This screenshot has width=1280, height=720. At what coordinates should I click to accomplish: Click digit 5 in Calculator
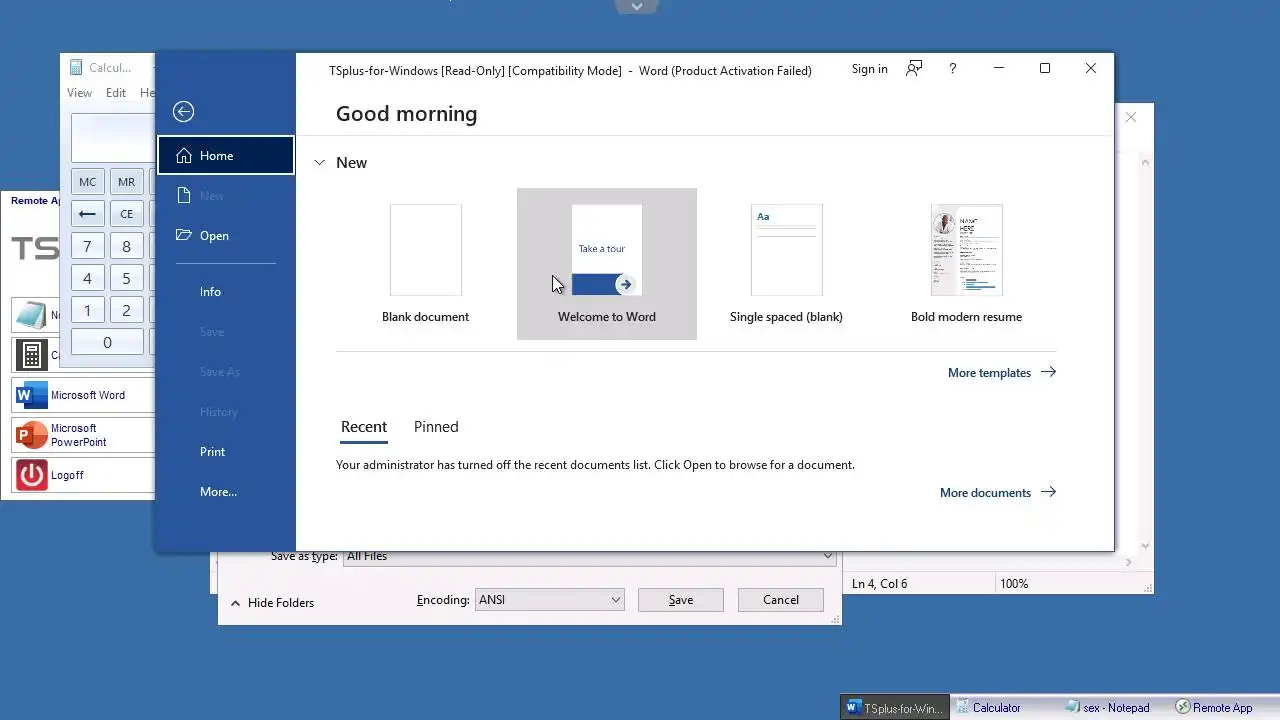[126, 278]
